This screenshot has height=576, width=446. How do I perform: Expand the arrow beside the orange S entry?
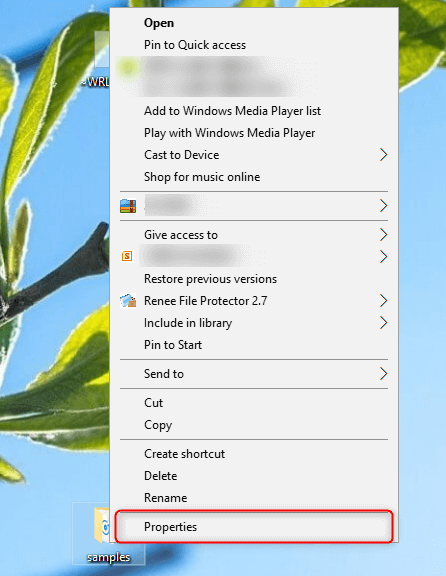383,256
